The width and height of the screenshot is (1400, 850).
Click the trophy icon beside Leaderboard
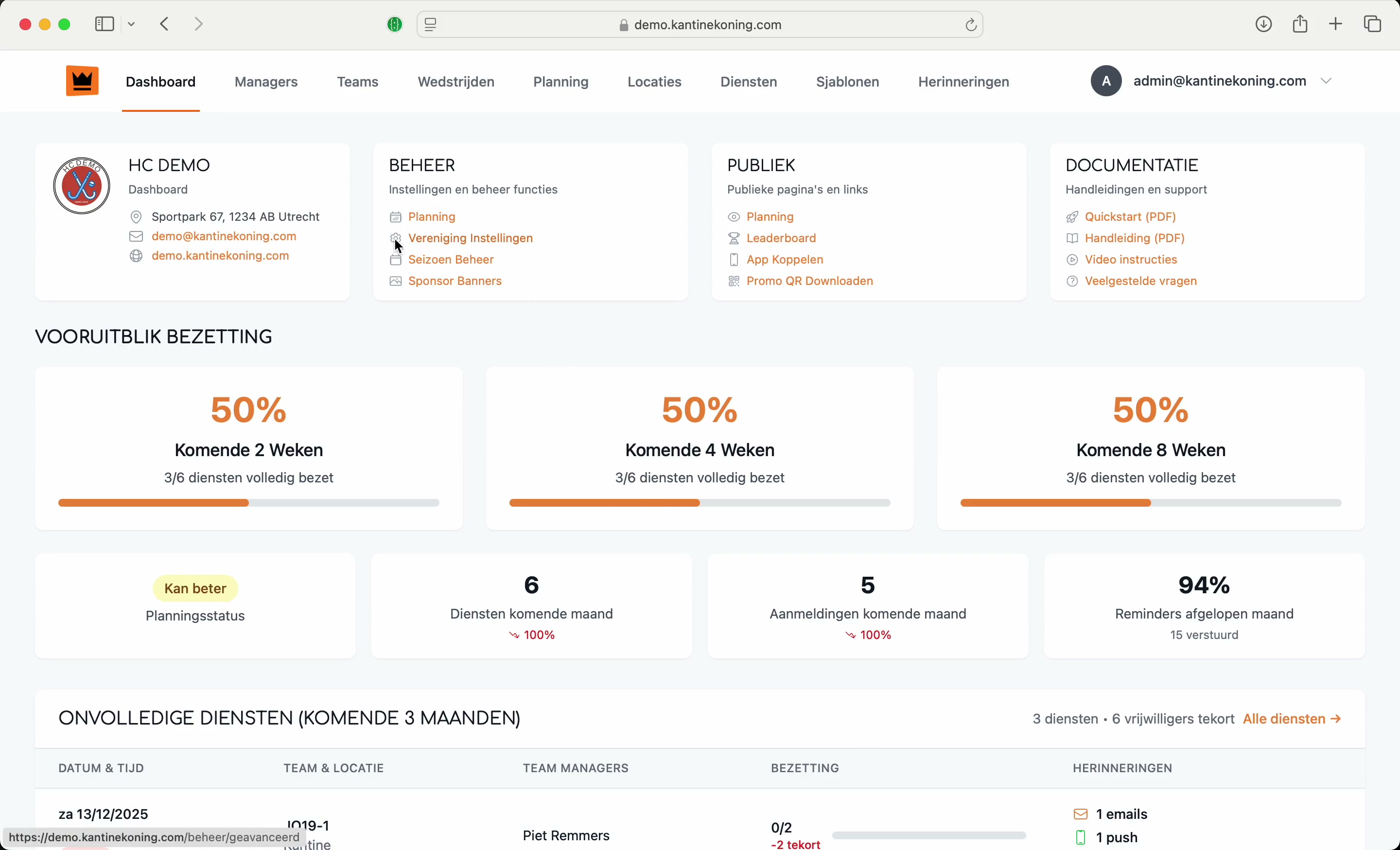click(734, 239)
